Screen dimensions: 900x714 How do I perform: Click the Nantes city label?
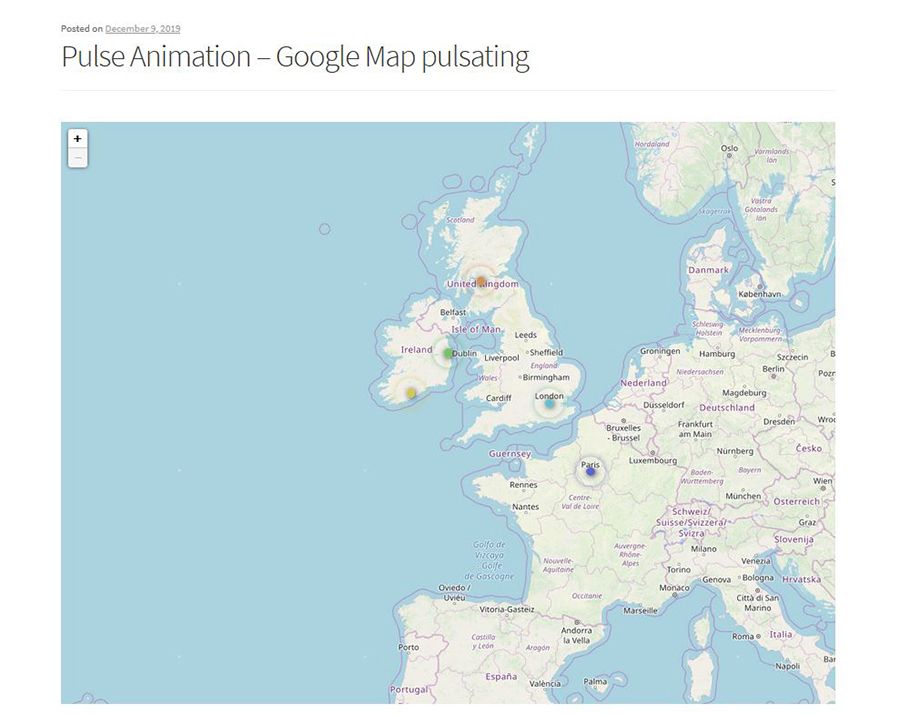tap(525, 506)
